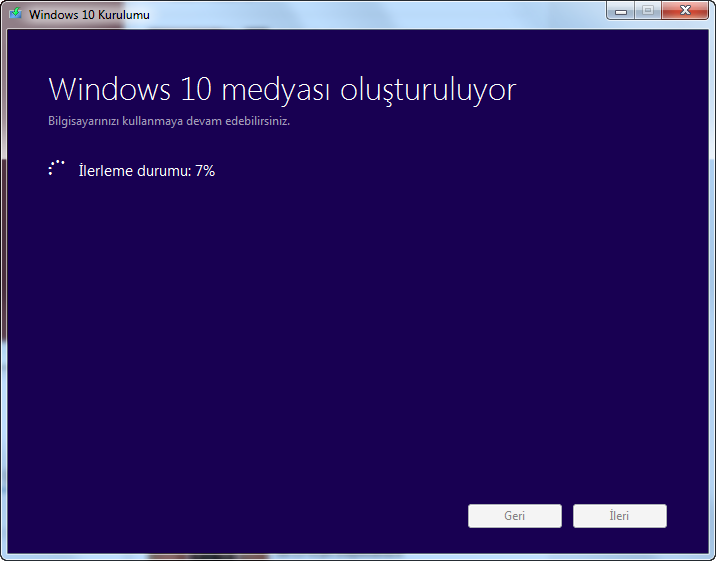Close the Windows 10 Kurulumu window
The width and height of the screenshot is (716, 561).
[x=685, y=11]
